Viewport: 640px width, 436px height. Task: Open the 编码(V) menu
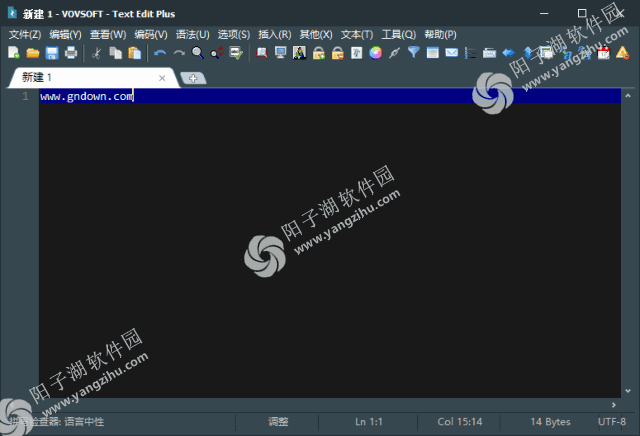click(151, 35)
